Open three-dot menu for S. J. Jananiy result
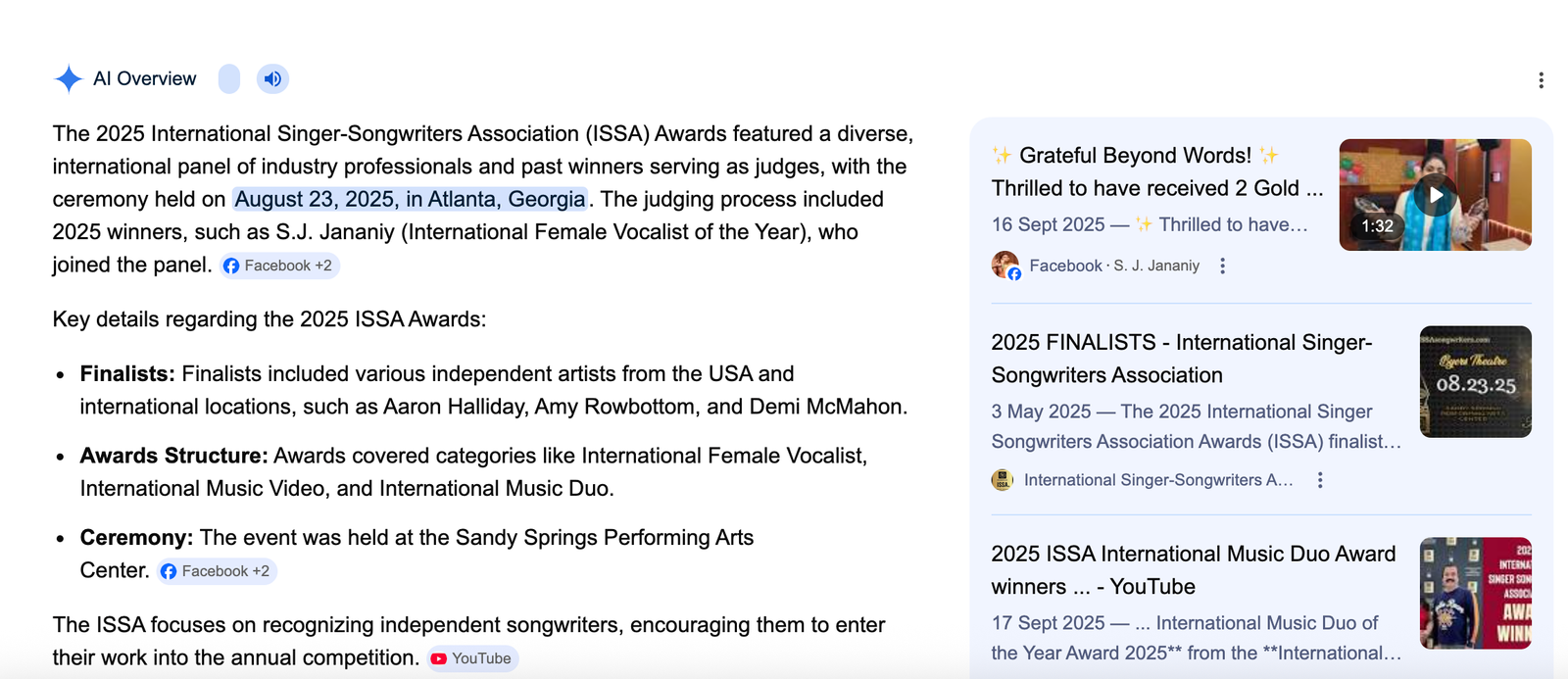Screen dimensions: 1568x679 click(1222, 266)
